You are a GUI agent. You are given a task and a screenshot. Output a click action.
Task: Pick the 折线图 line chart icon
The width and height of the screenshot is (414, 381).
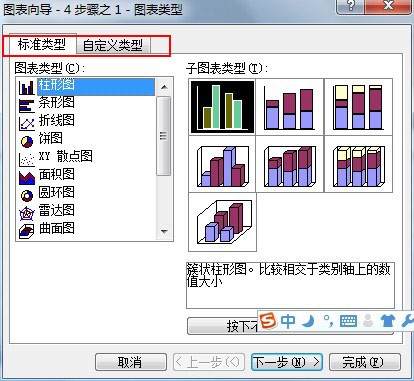tap(27, 123)
